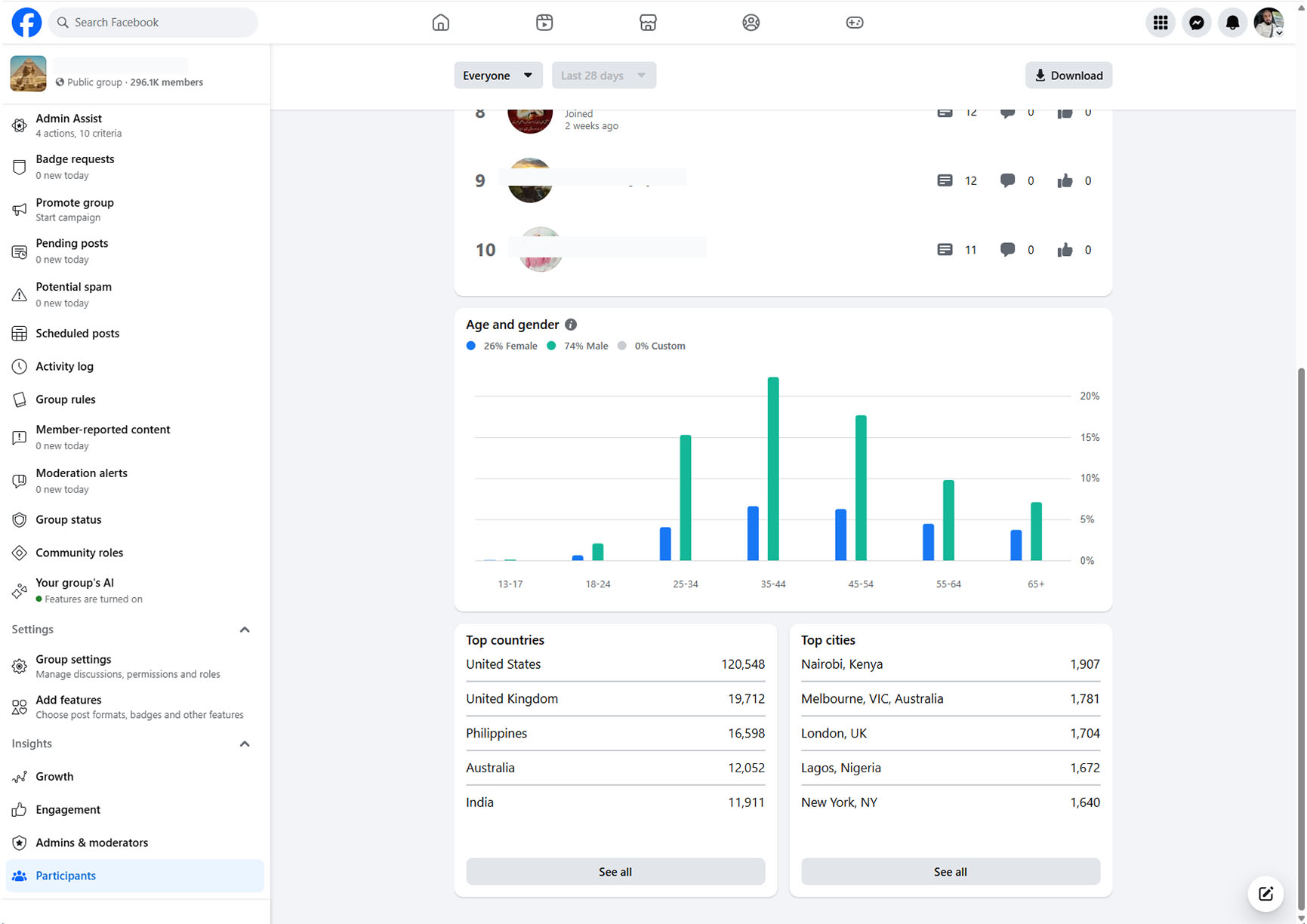The image size is (1307, 924).
Task: Click the Search Facebook field
Action: (x=153, y=23)
